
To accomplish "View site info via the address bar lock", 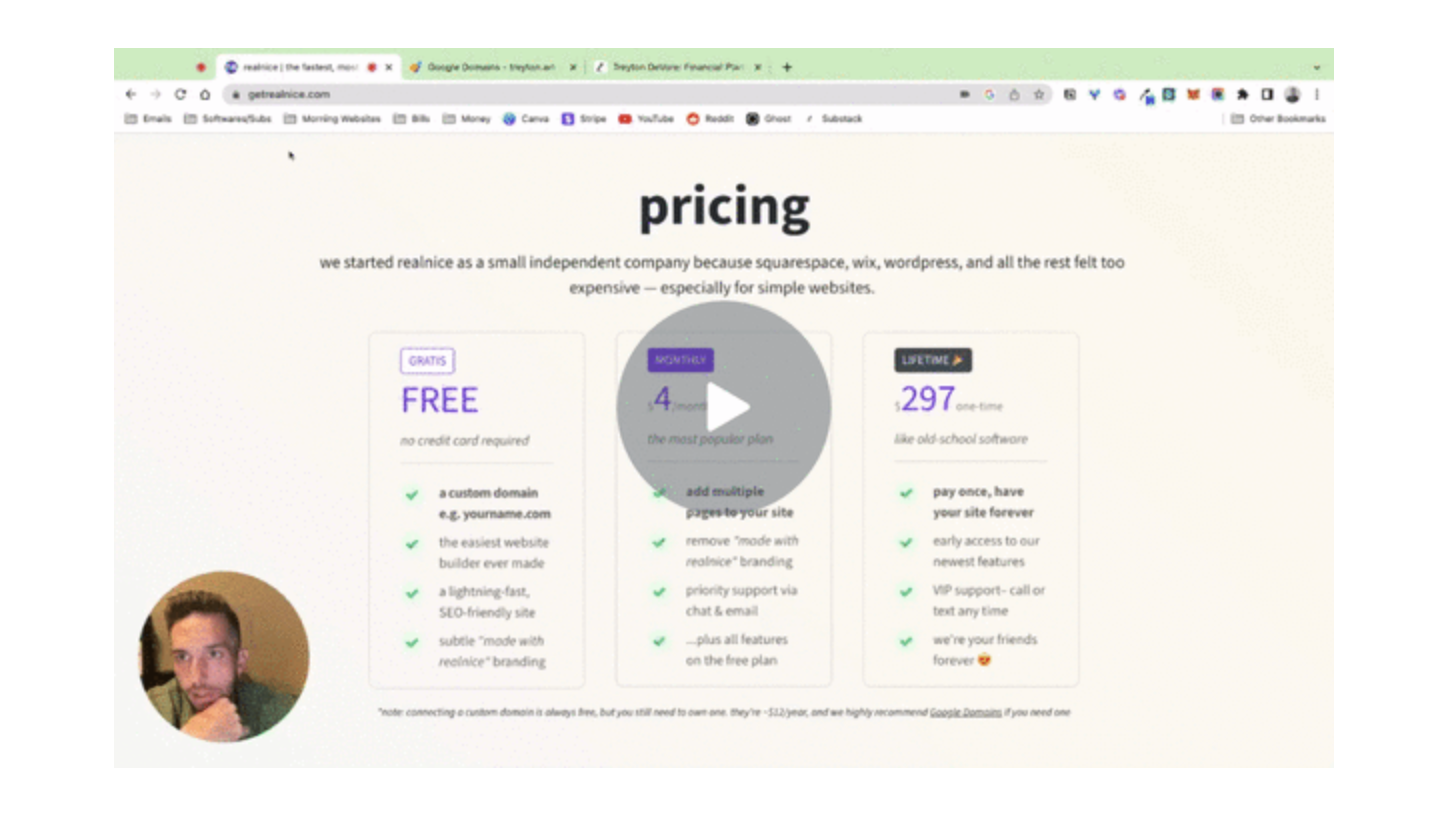I will click(x=236, y=94).
